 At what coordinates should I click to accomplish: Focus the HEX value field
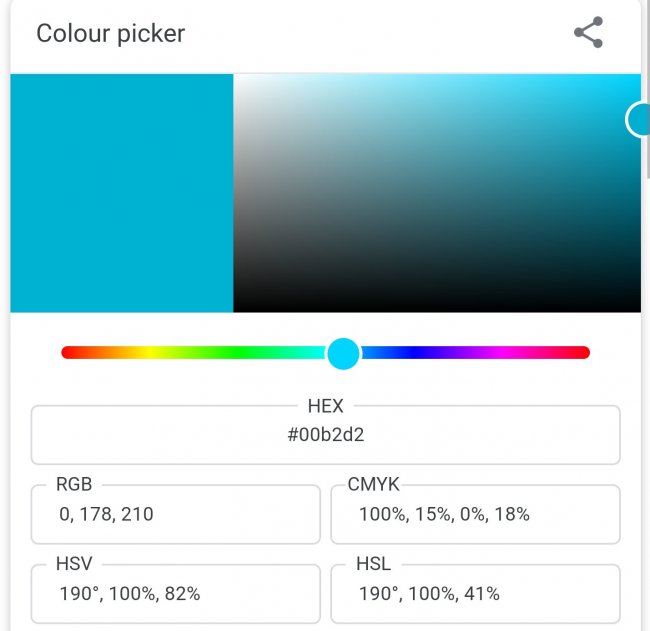pos(325,435)
